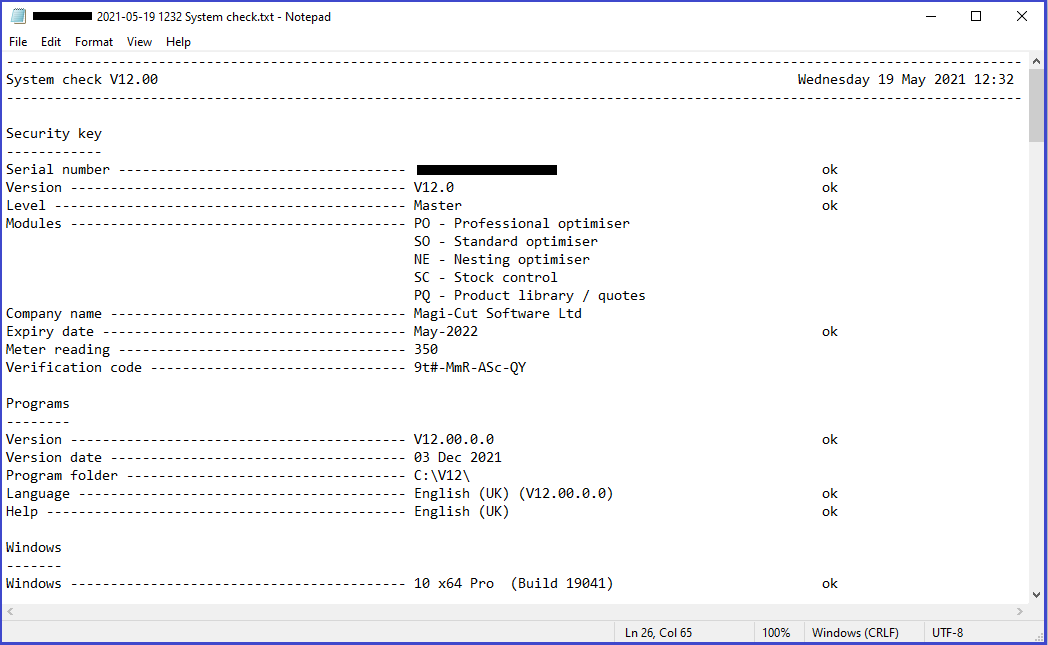Image resolution: width=1048 pixels, height=645 pixels.
Task: Click 'English (UK) (V12.00.0.0)' language value
Action: pyautogui.click(x=514, y=494)
